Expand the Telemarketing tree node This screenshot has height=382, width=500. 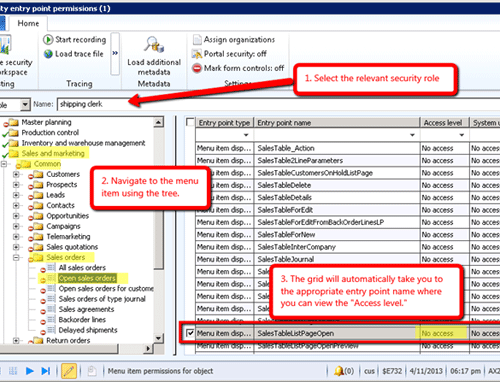pos(16,237)
